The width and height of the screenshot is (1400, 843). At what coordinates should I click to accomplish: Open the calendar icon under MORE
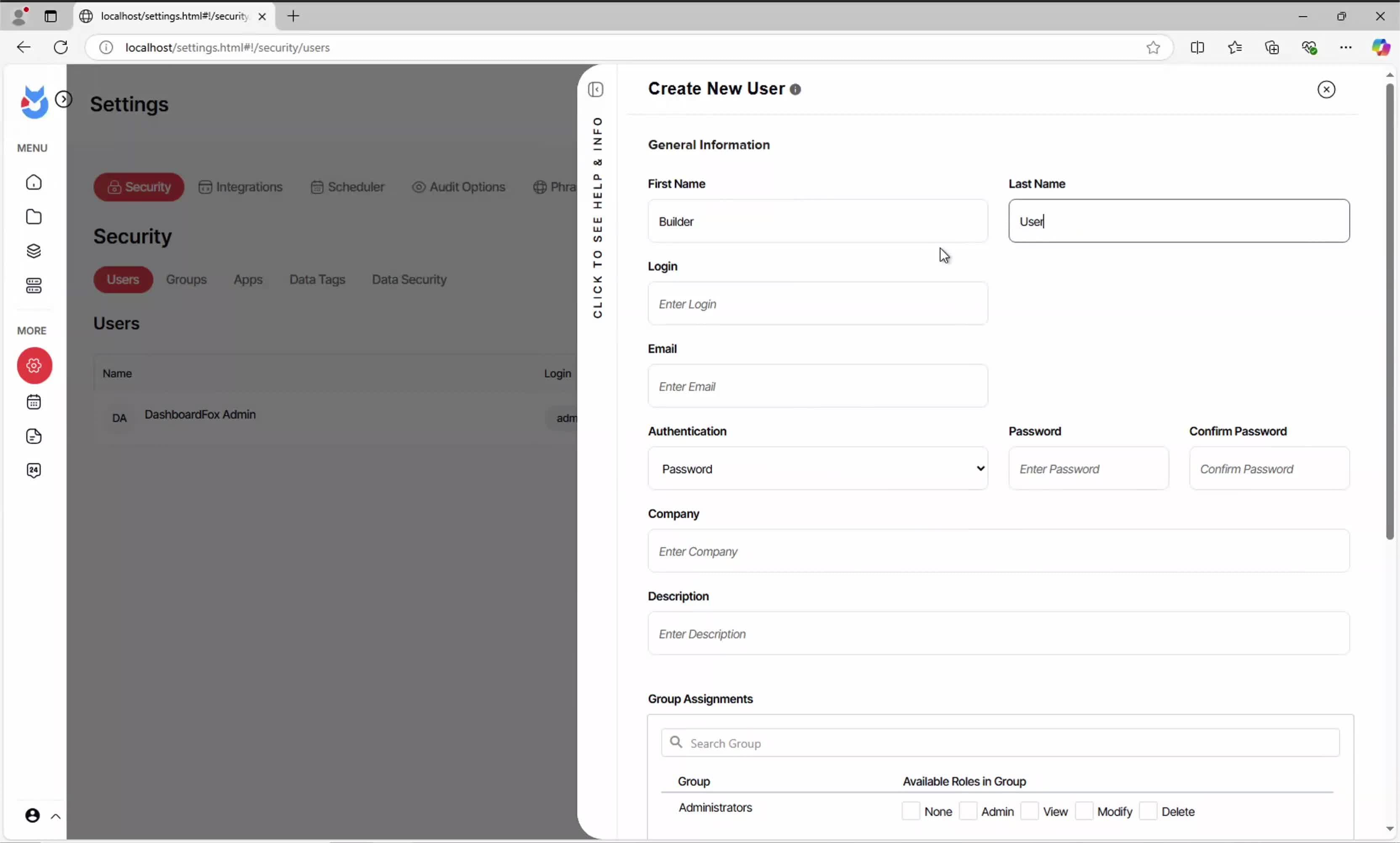pyautogui.click(x=34, y=402)
